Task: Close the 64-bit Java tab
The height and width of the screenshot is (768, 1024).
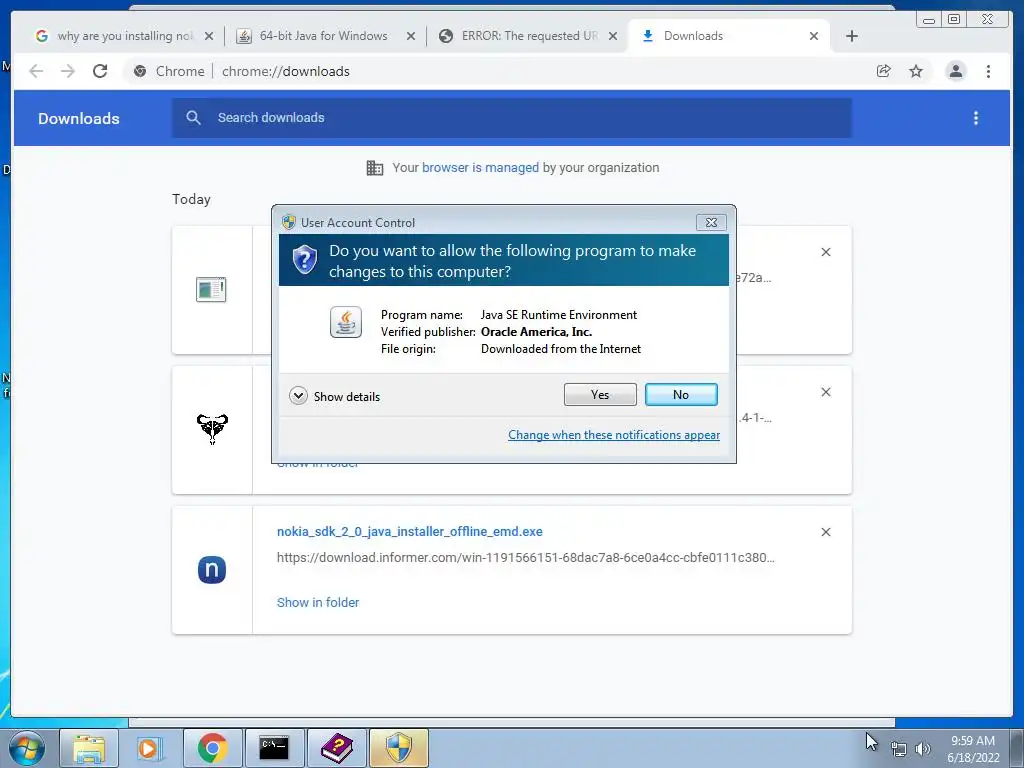Action: click(411, 36)
